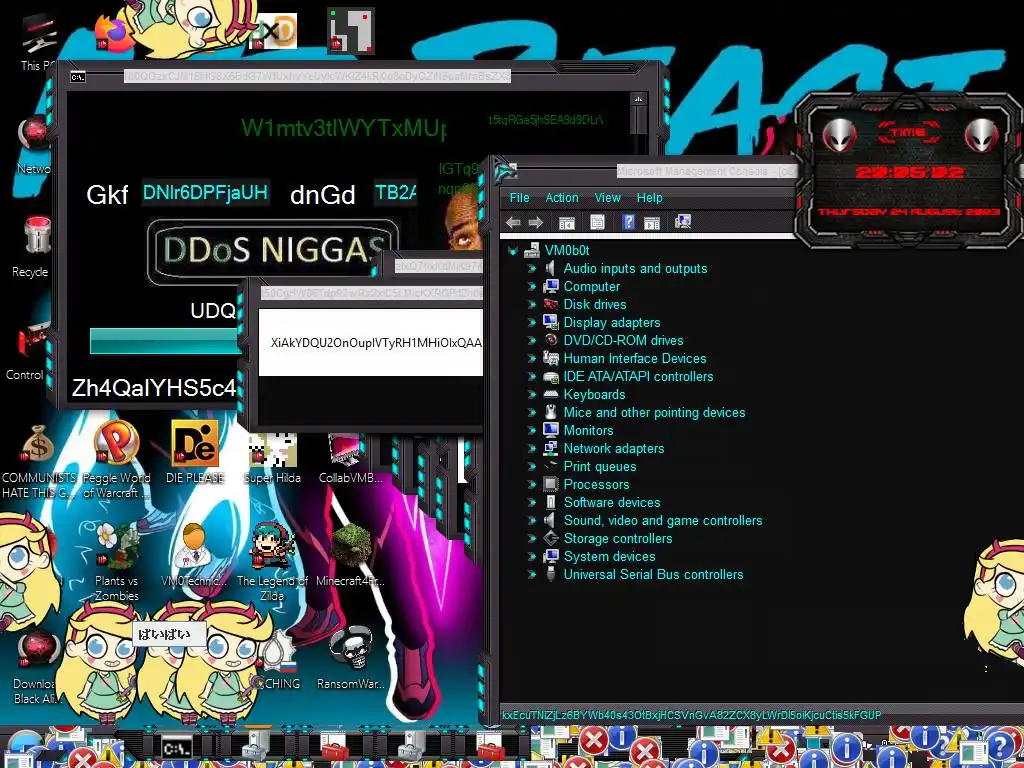Expand DVD/CD-ROM drives
This screenshot has height=768, width=1024.
pyautogui.click(x=532, y=340)
